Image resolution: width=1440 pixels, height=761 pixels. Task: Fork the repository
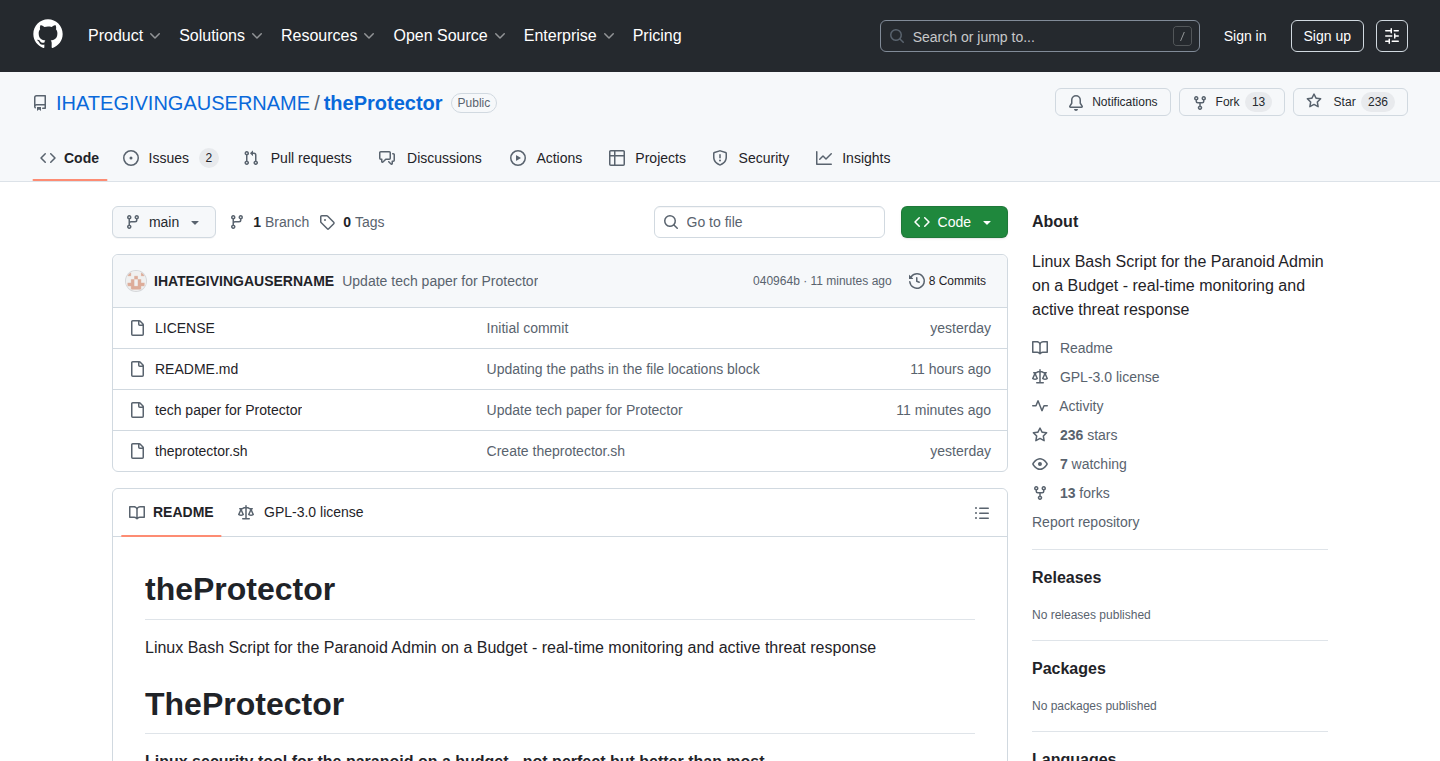click(1232, 102)
